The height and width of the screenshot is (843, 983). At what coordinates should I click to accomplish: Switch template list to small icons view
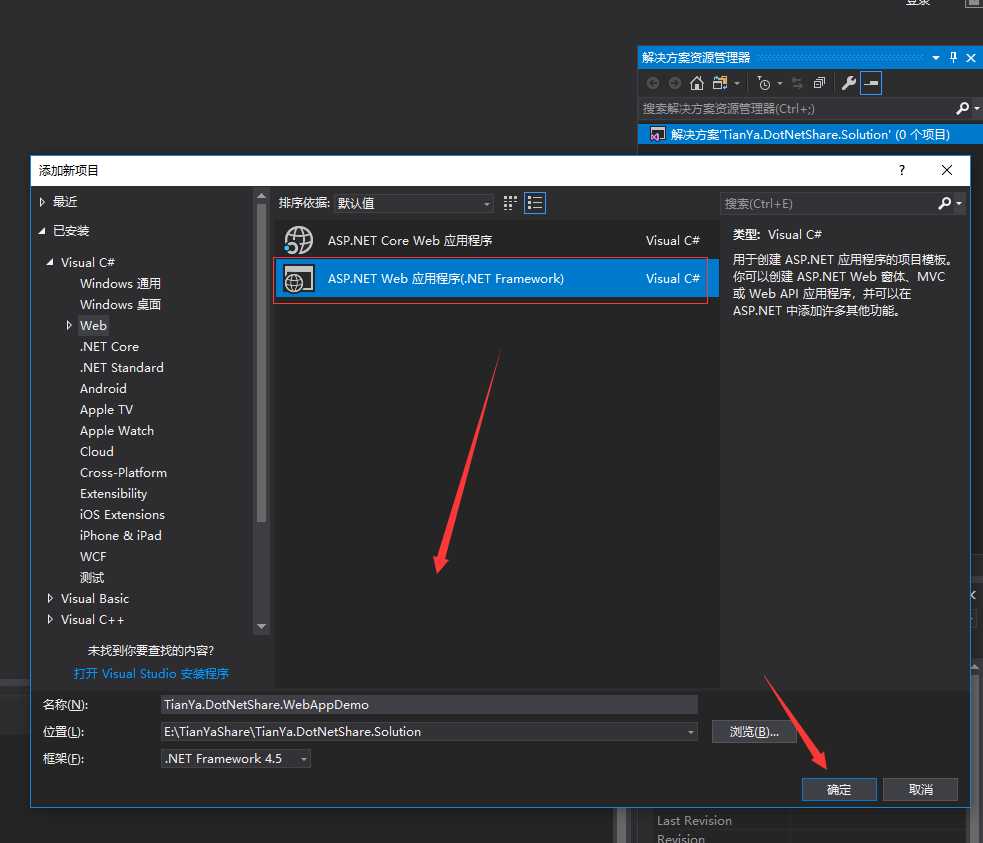click(510, 203)
